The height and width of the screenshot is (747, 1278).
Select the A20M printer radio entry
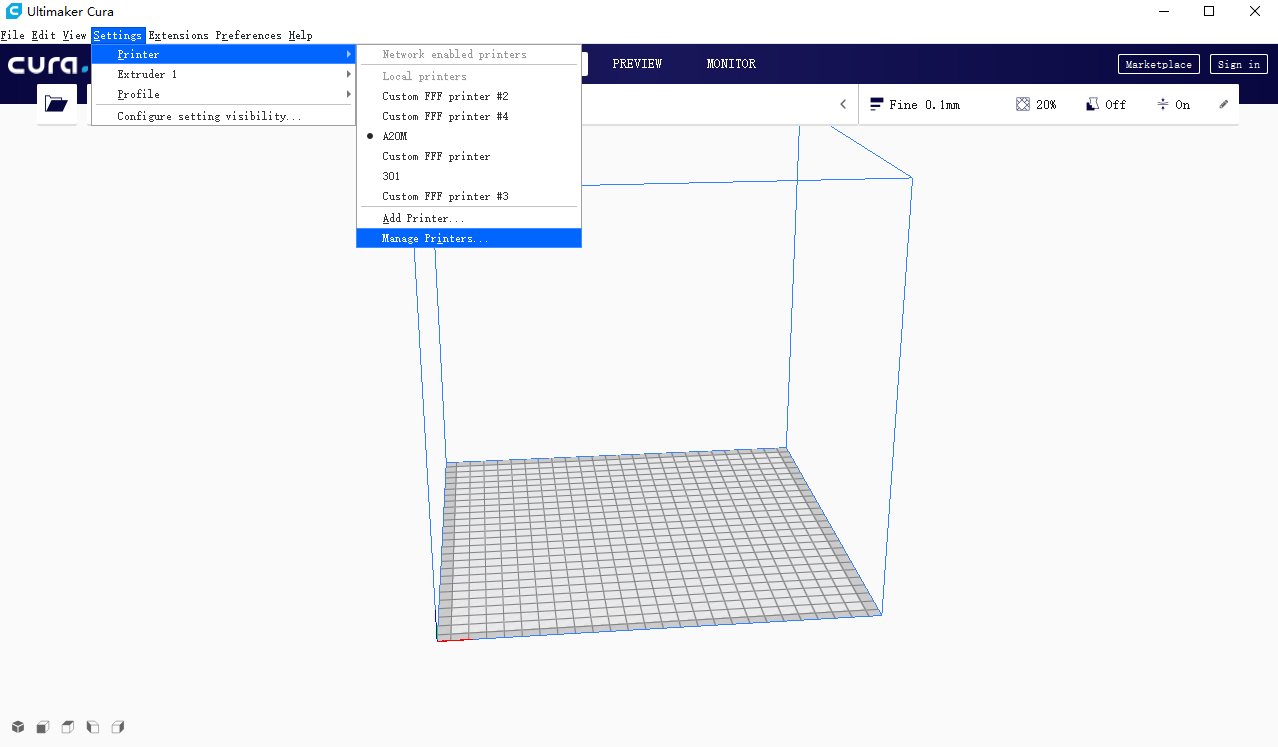(394, 136)
